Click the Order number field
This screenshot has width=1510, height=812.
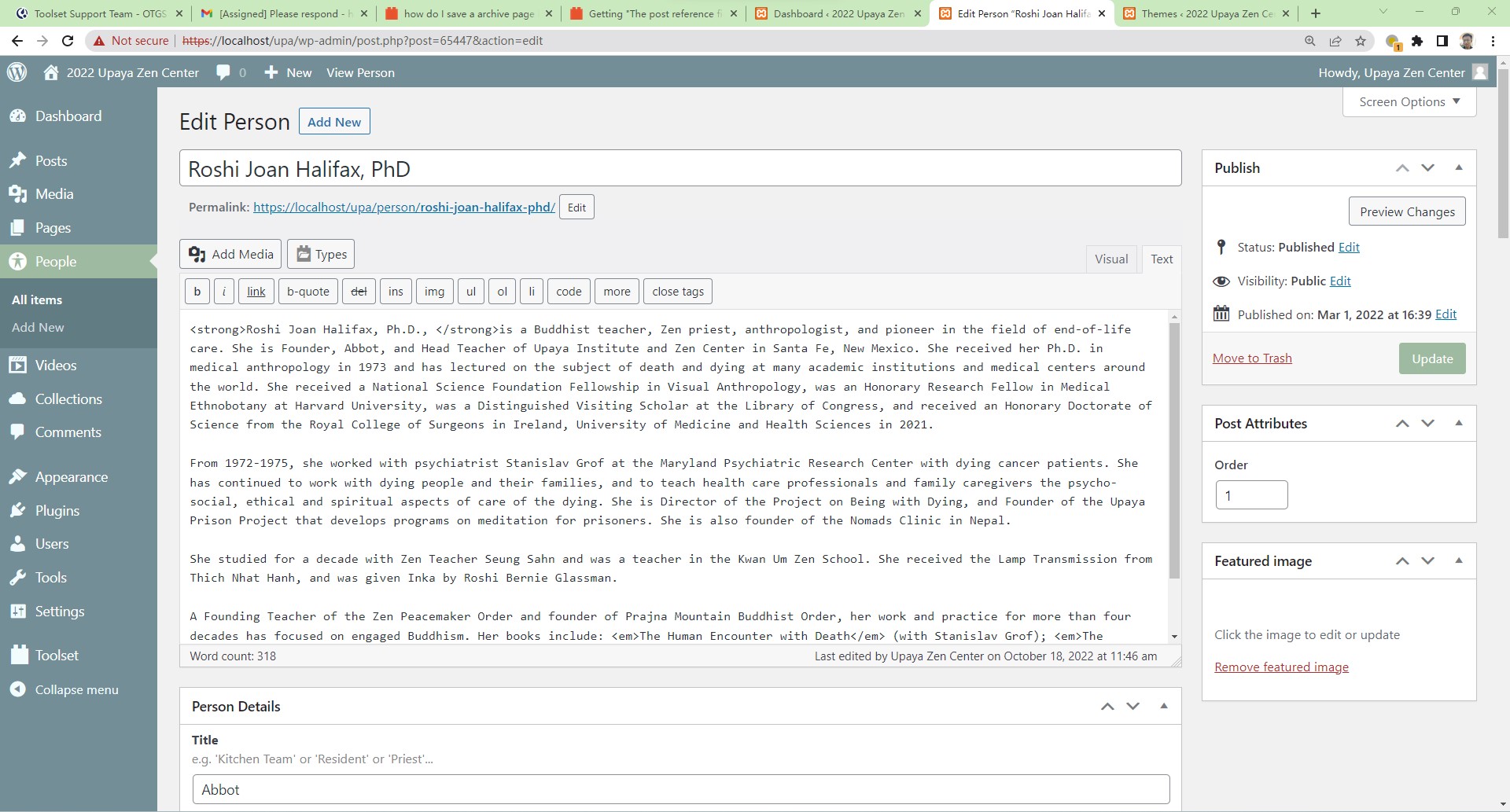[1251, 495]
